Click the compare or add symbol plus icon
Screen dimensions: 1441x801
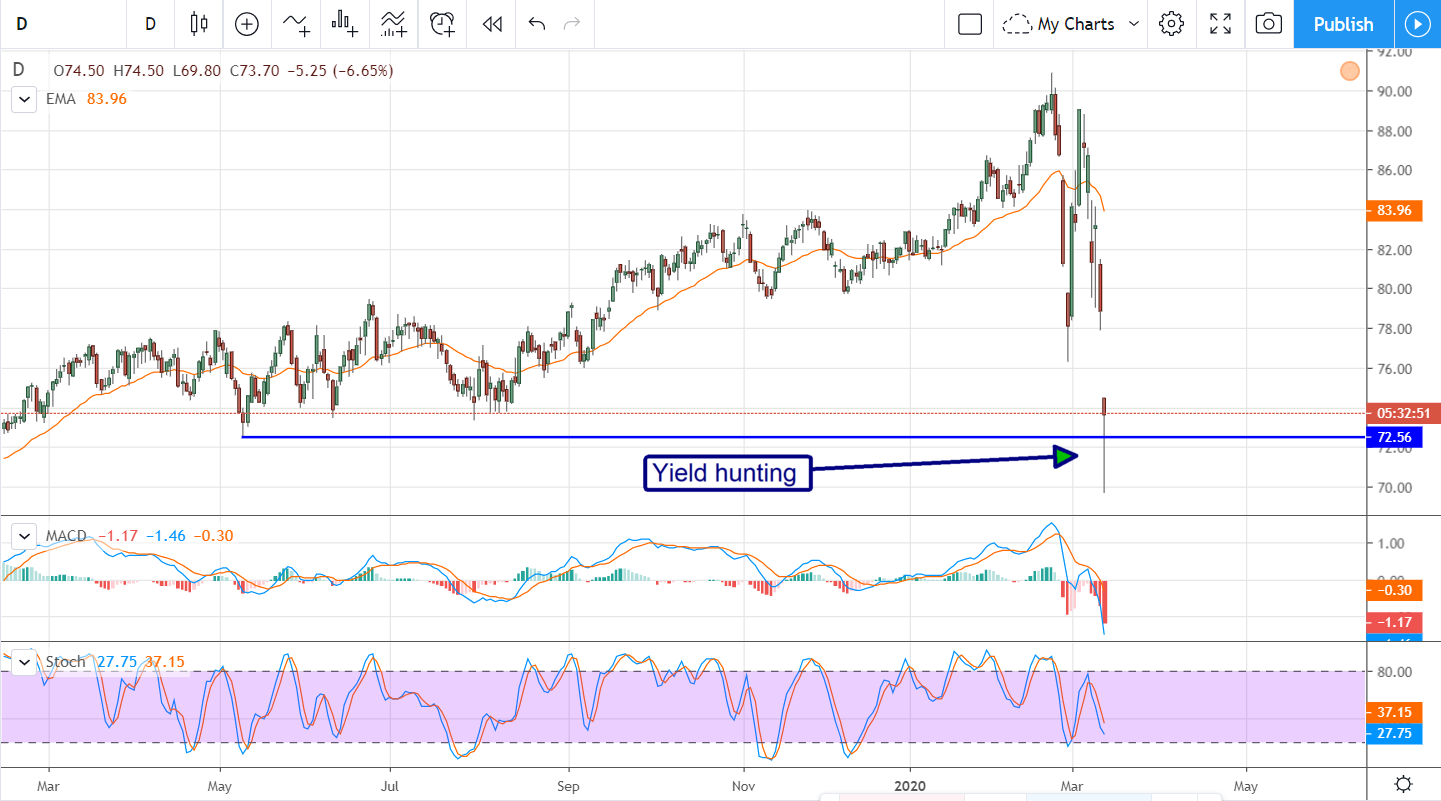246,24
